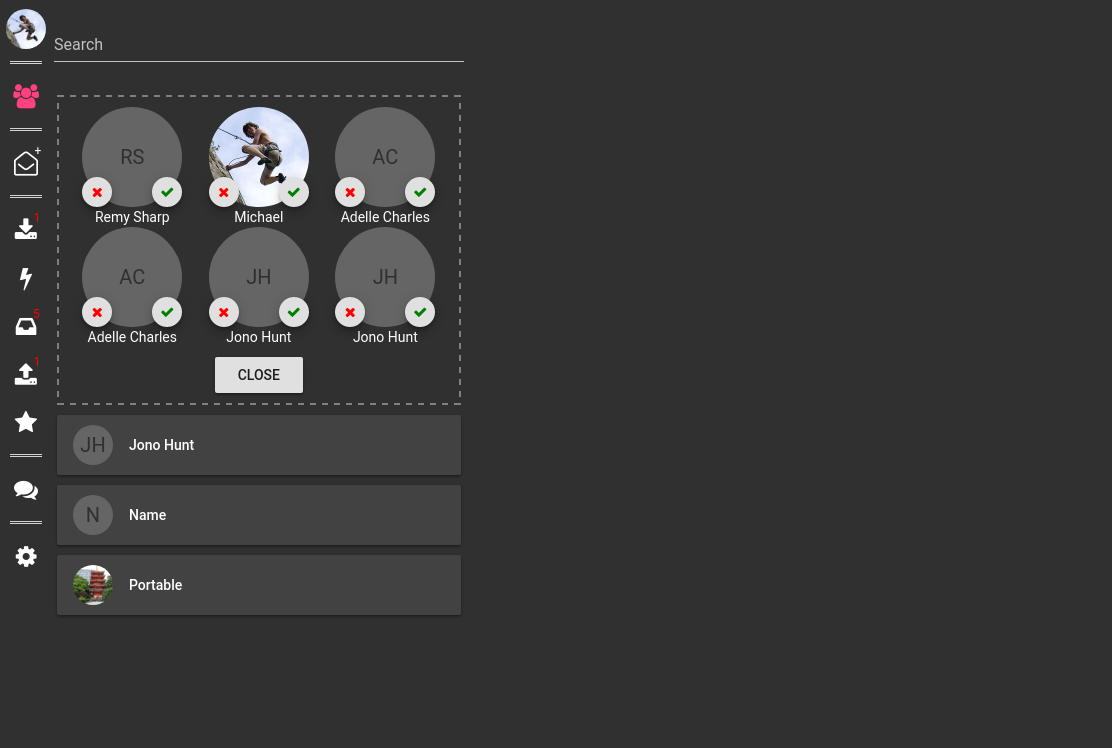Open the uploads icon in sidebar

click(x=26, y=373)
